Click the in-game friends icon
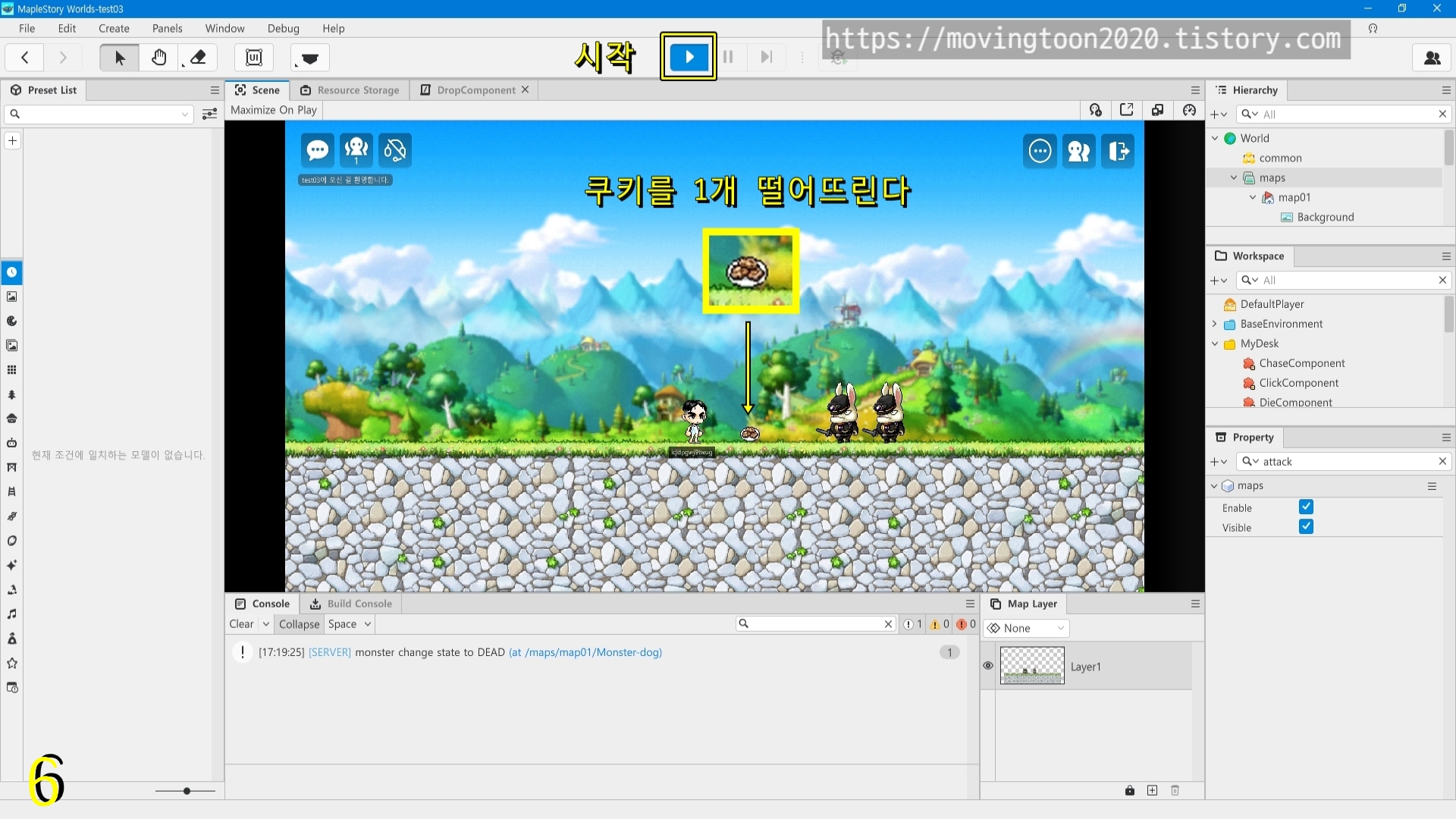Screen dimensions: 1456x819 point(1079,151)
